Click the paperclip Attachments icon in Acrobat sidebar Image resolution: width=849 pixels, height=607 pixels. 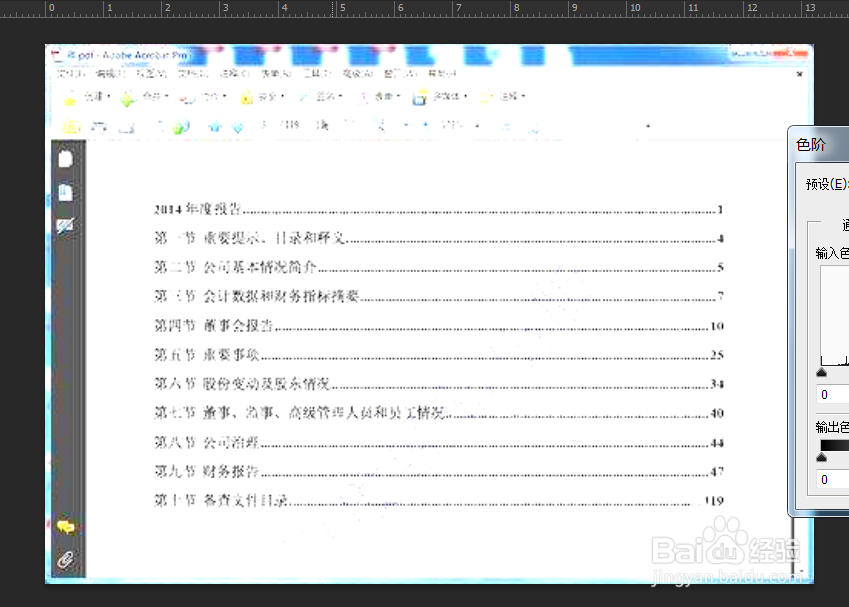coord(66,559)
